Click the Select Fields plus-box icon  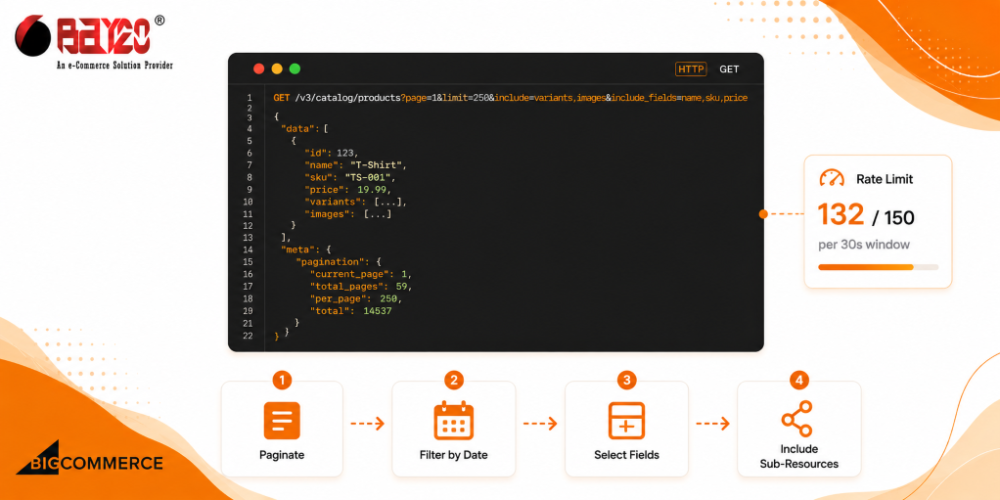click(x=626, y=420)
